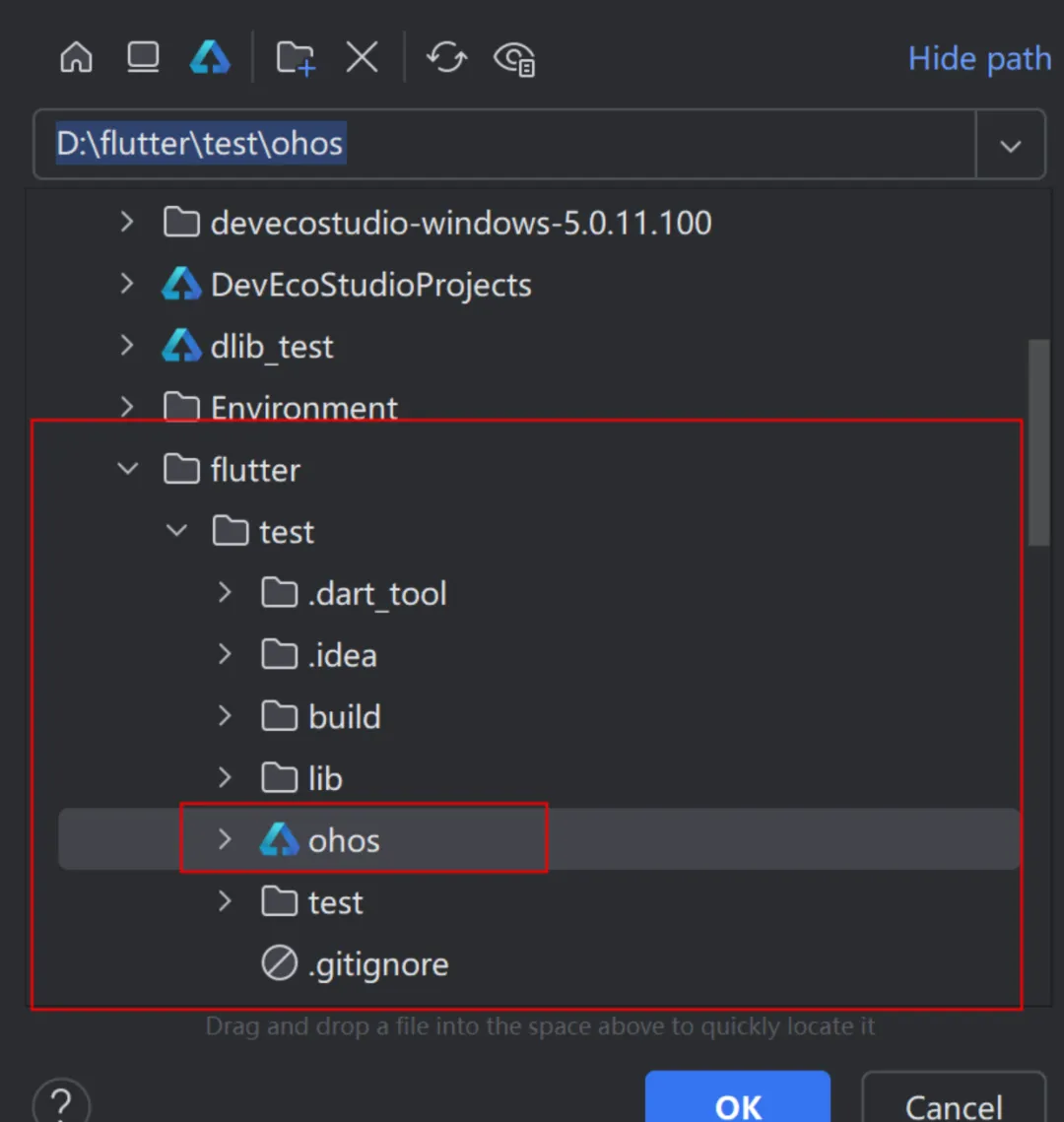The height and width of the screenshot is (1122, 1064).
Task: Click the path field containing D:\flutter\test\ohos
Action: tap(504, 144)
